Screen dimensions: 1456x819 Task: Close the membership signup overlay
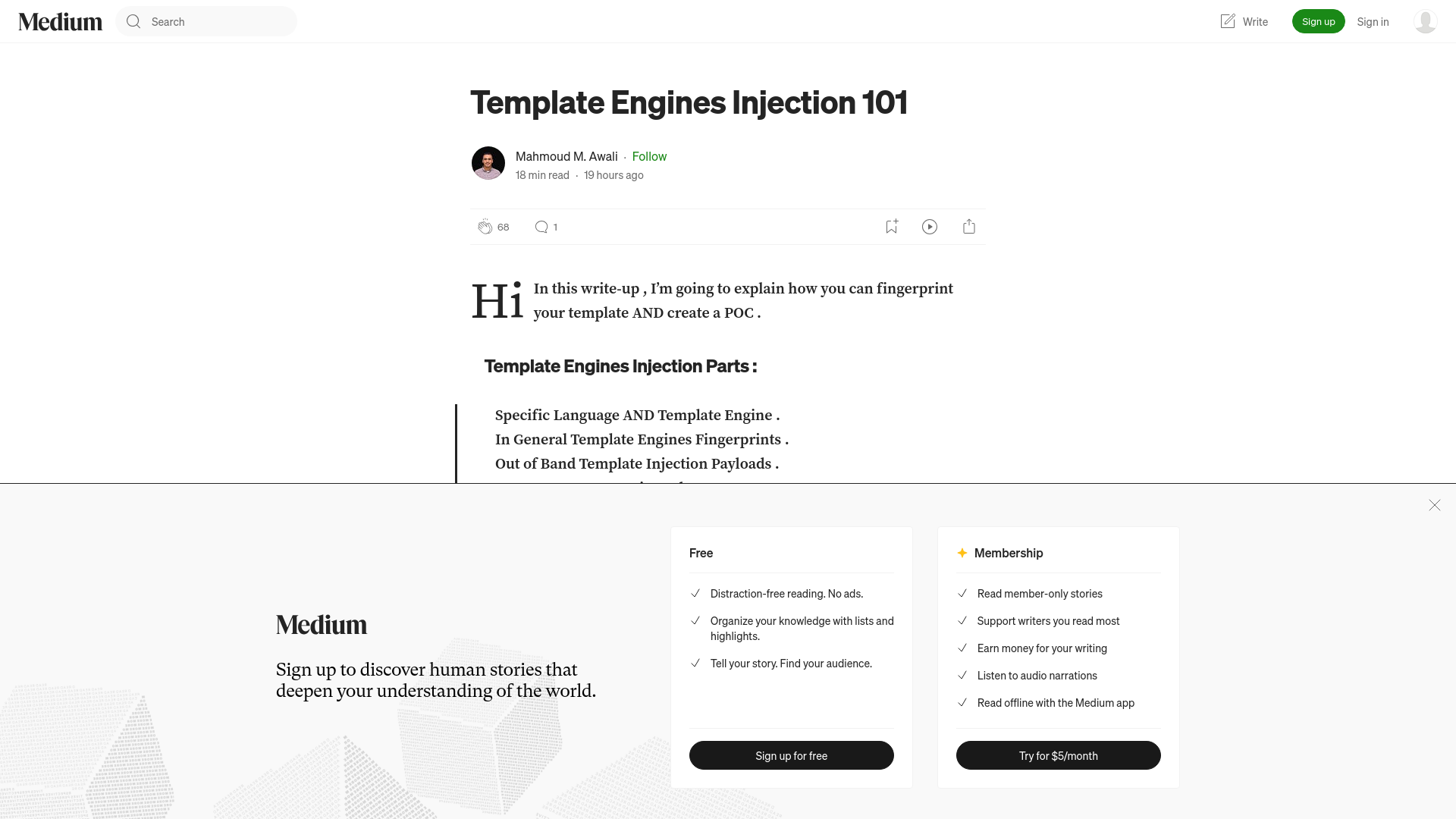click(1434, 505)
